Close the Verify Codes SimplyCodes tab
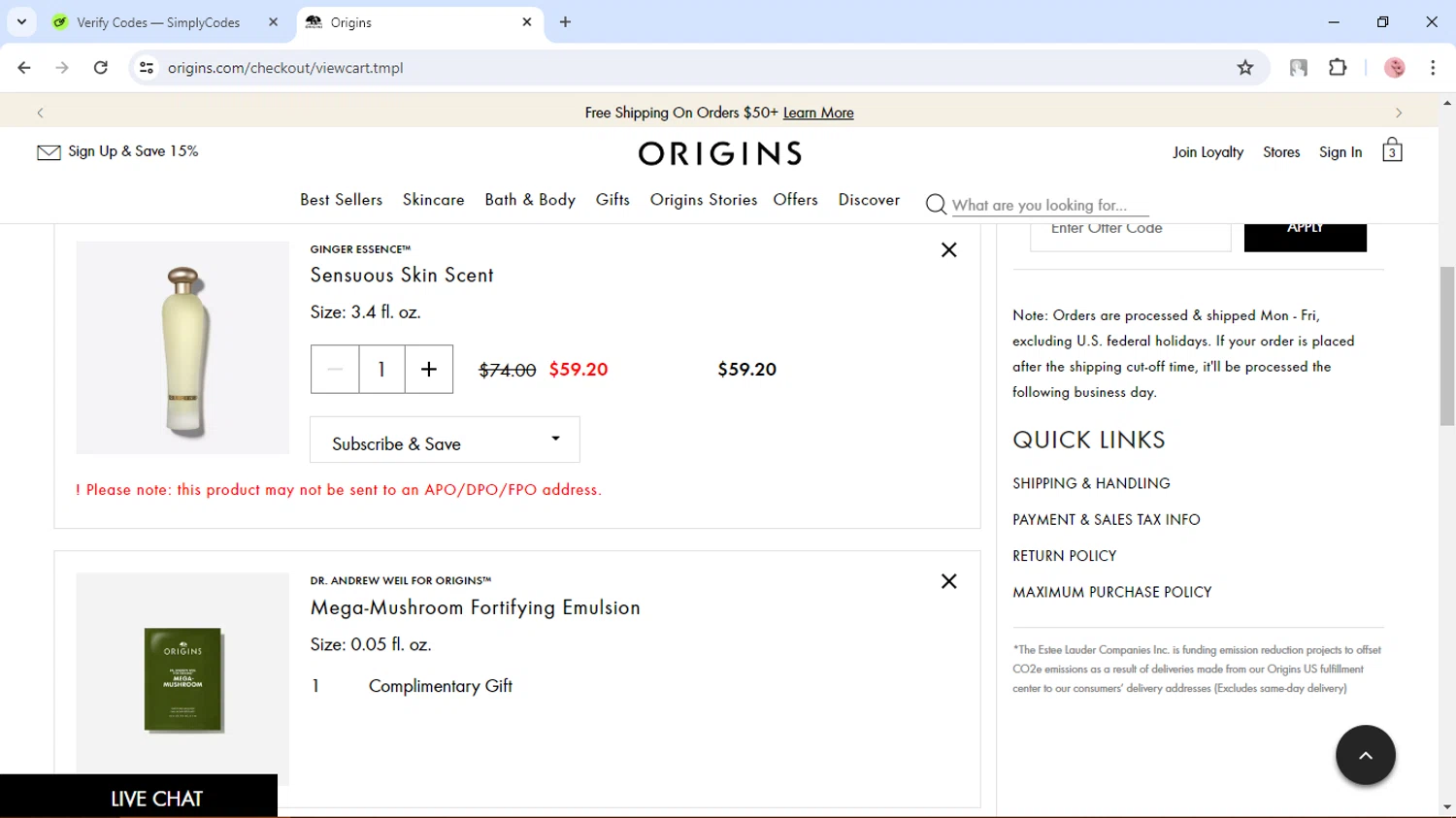This screenshot has width=1456, height=818. click(273, 21)
